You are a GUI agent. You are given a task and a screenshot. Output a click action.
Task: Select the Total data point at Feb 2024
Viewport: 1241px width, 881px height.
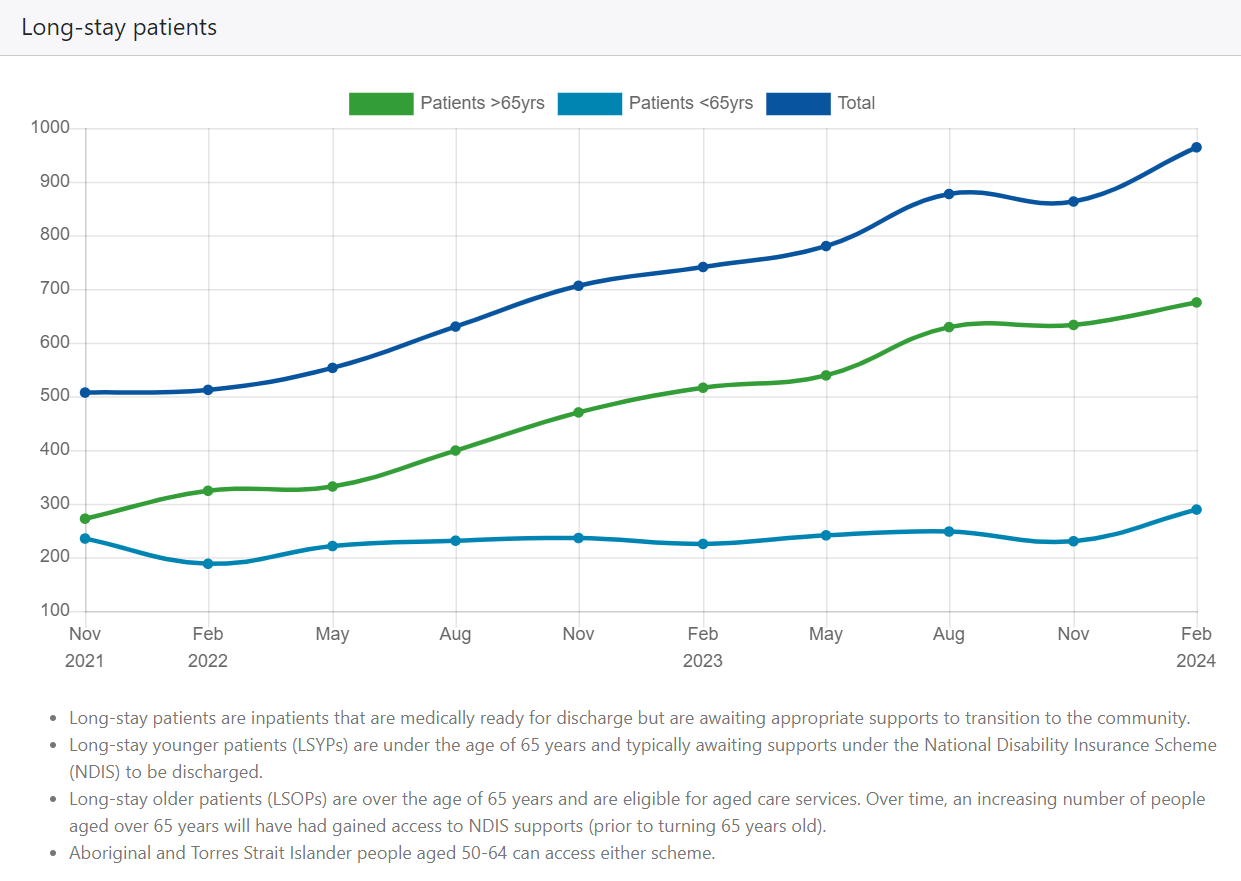tap(1196, 148)
